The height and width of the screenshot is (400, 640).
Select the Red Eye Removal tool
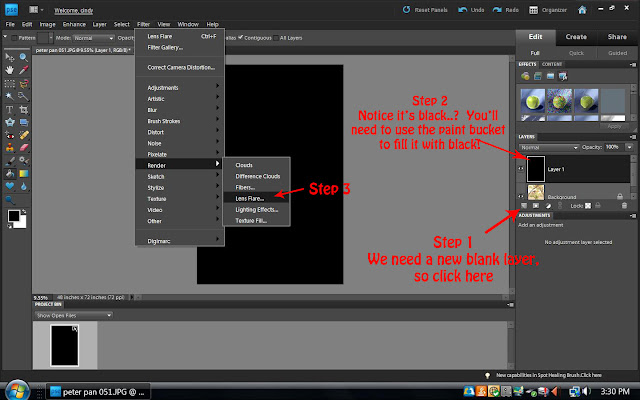pos(9,135)
